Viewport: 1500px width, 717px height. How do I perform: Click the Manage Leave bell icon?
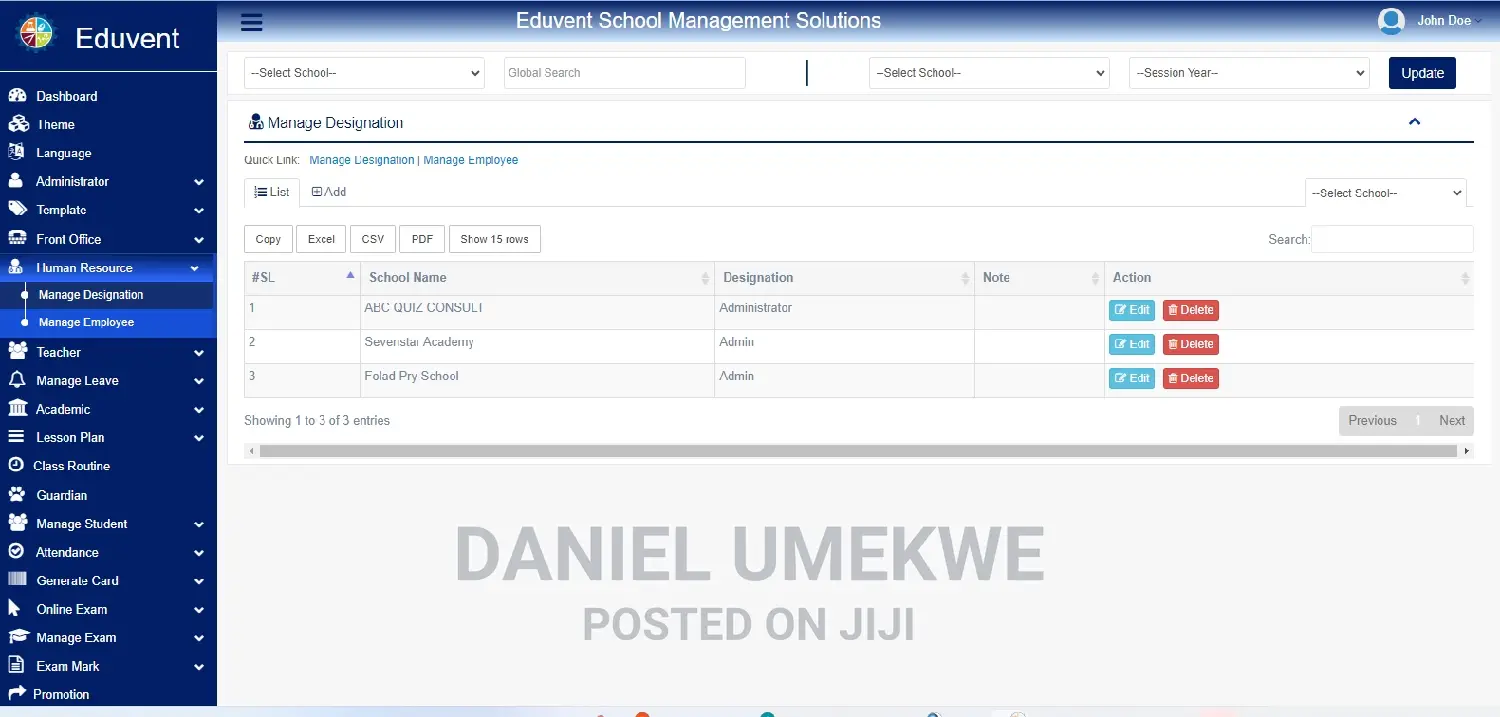(17, 380)
